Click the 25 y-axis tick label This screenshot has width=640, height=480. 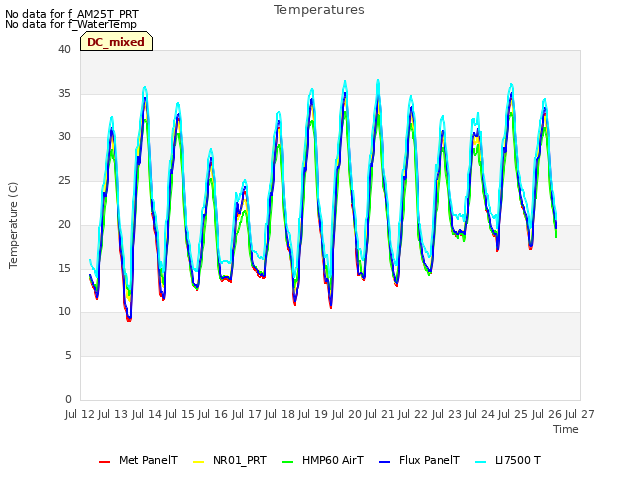coord(64,180)
